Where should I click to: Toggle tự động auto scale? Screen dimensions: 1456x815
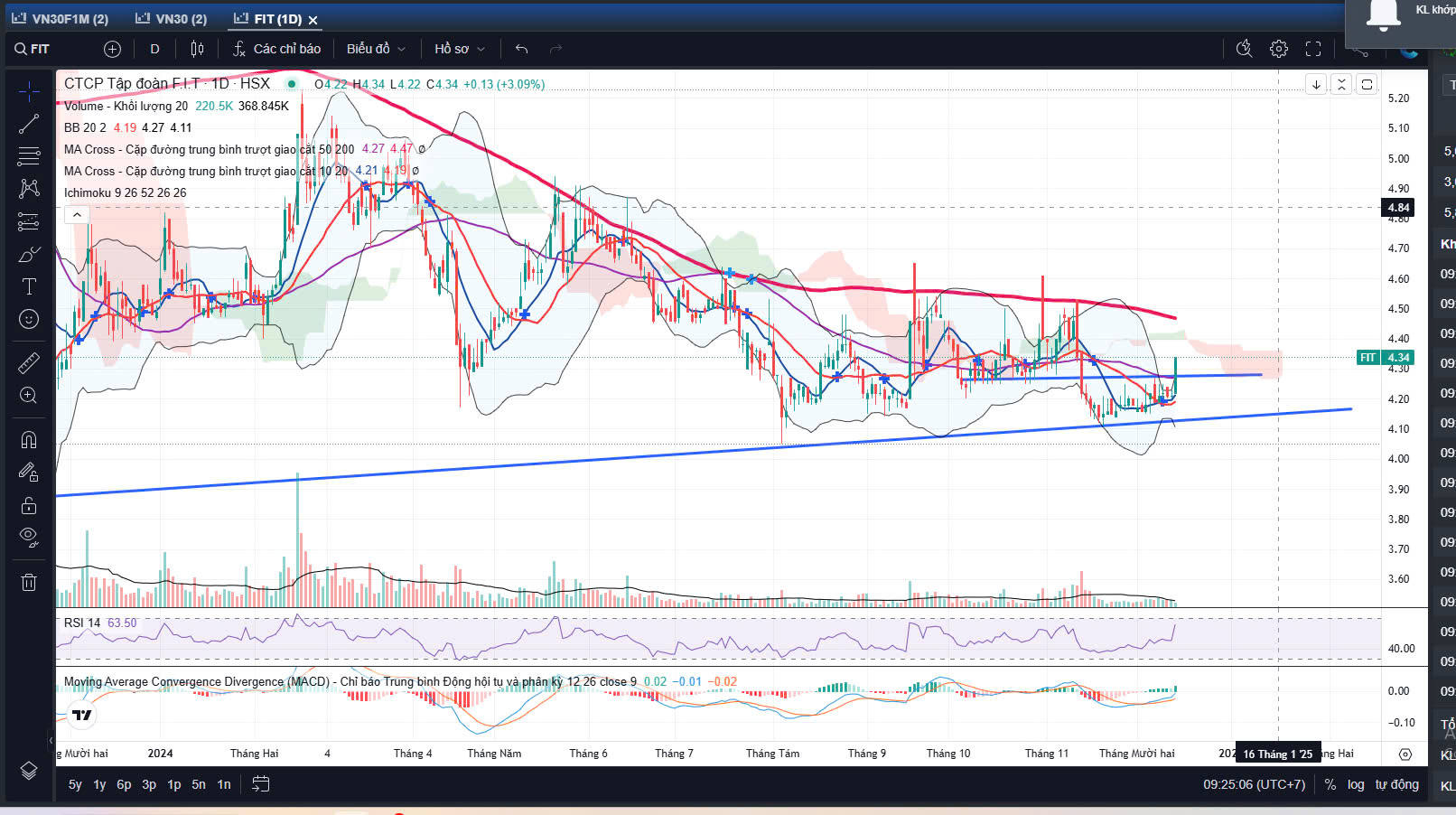tap(1396, 784)
